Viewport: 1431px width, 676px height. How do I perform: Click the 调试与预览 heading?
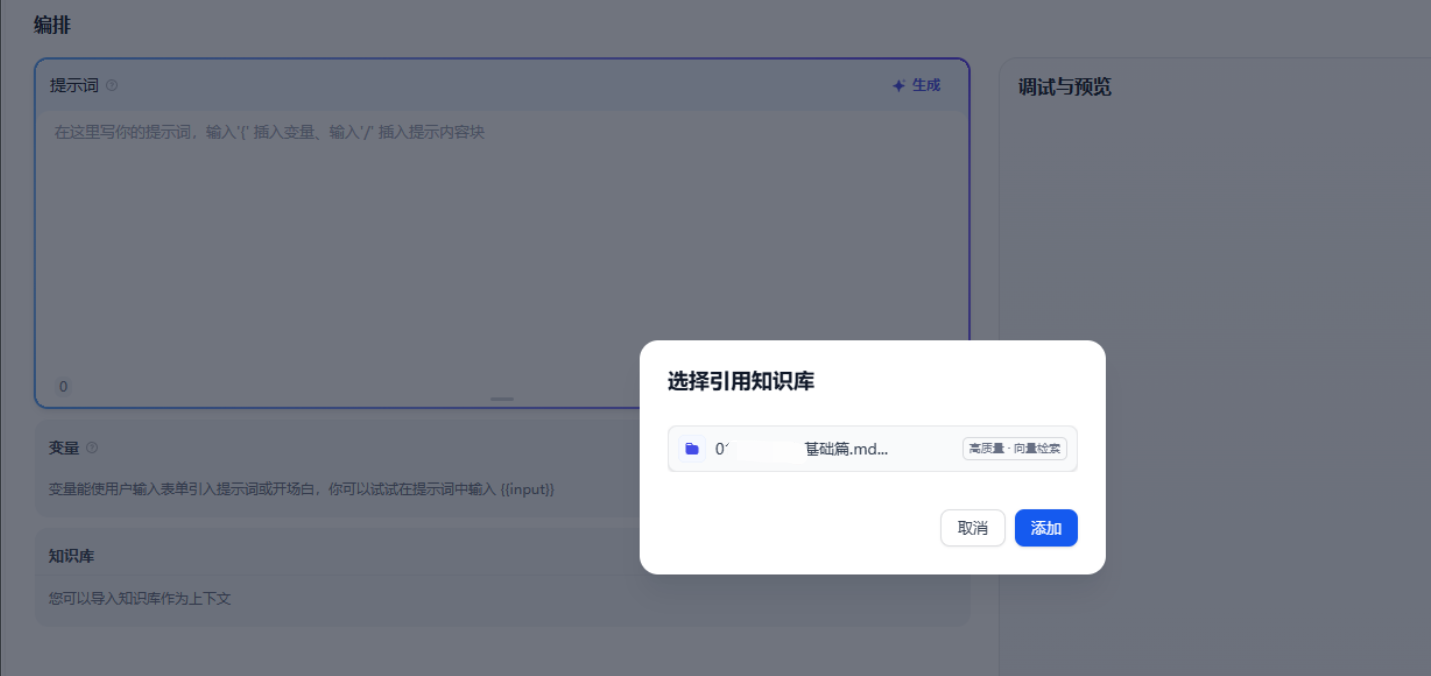point(1065,87)
